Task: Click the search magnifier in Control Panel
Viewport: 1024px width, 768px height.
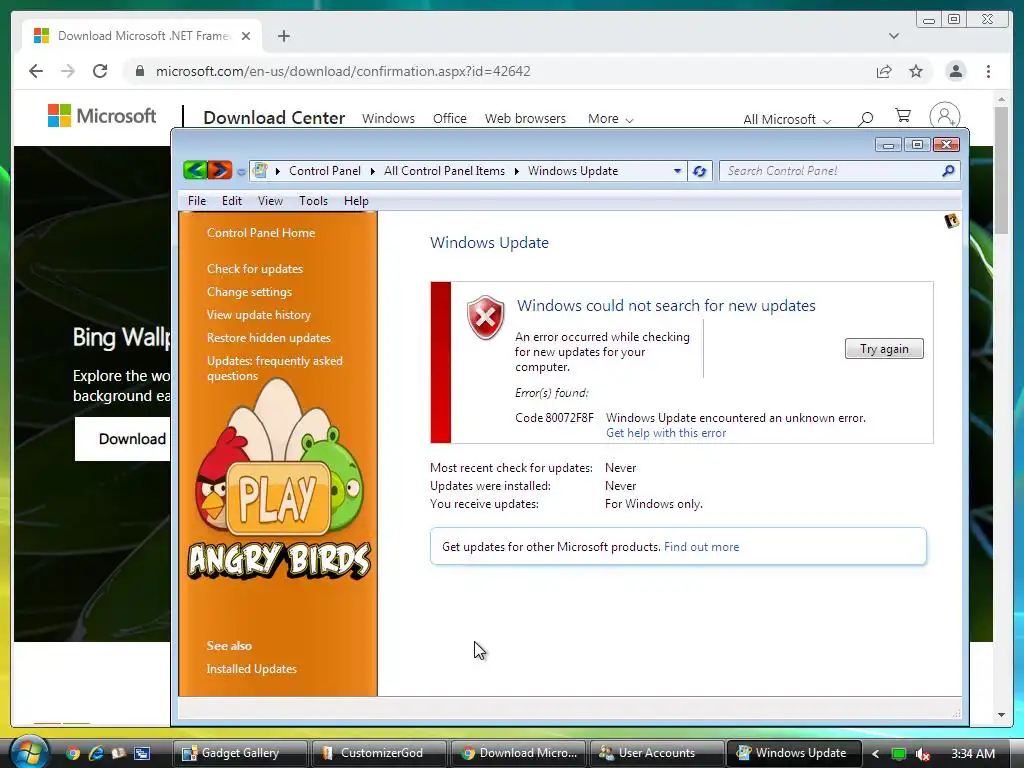Action: pyautogui.click(x=948, y=171)
